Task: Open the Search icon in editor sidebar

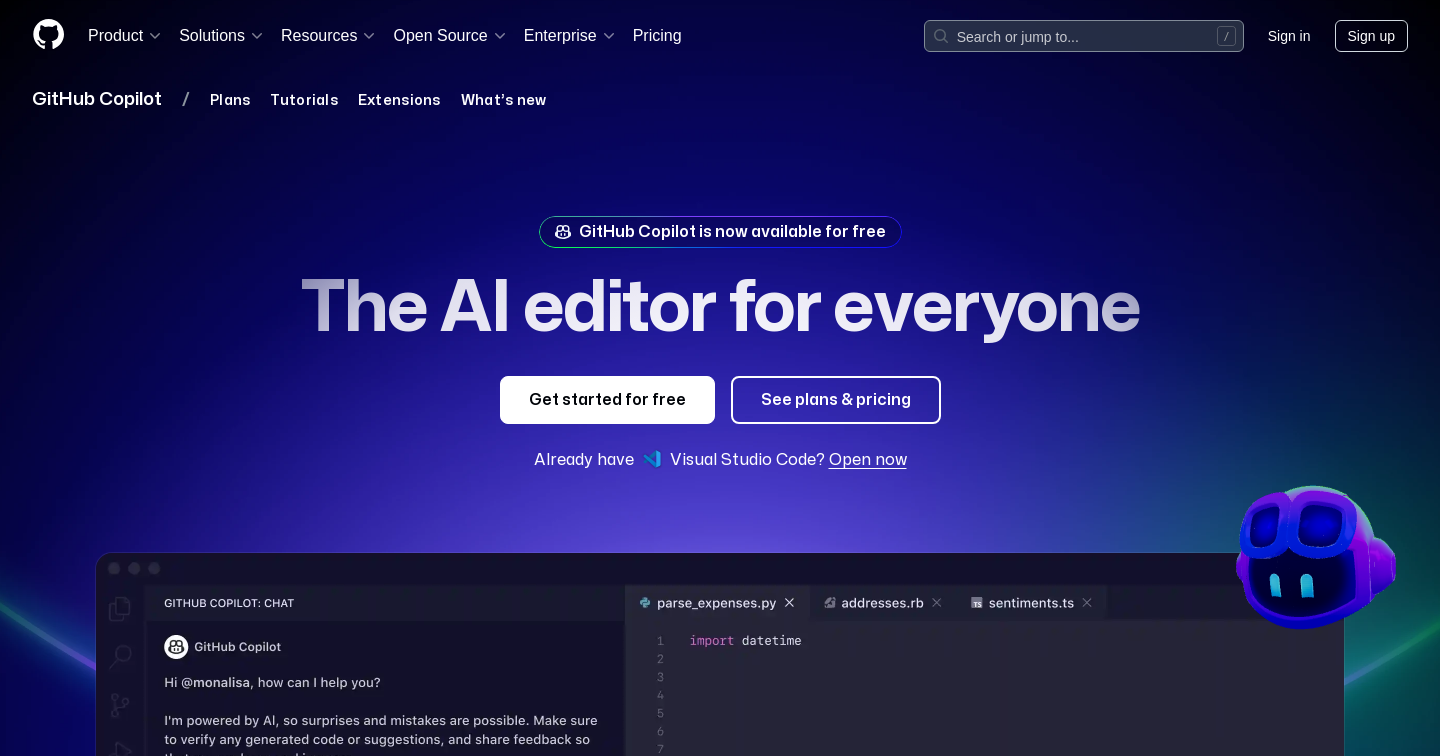Action: pos(120,656)
